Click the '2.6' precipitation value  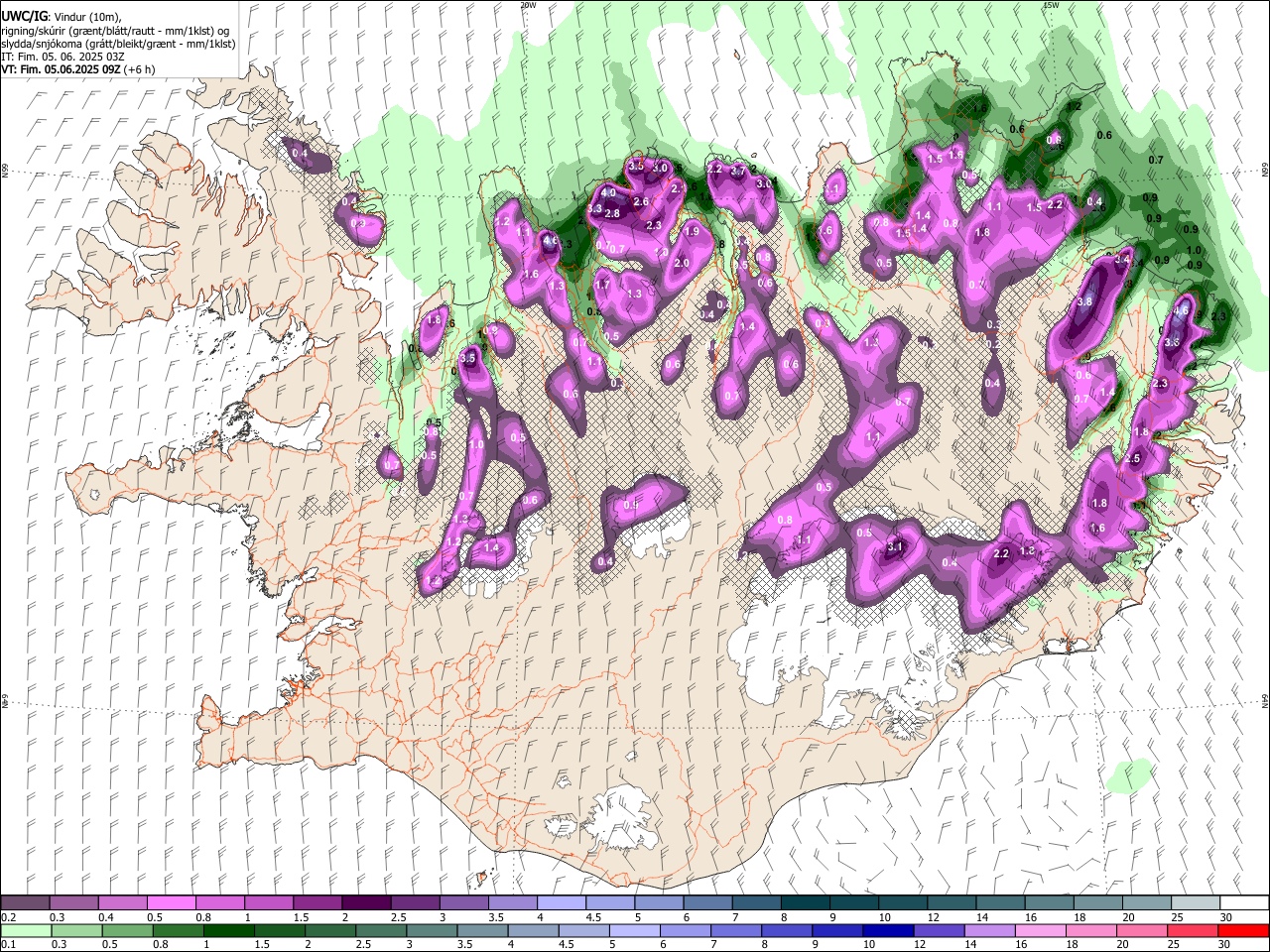pyautogui.click(x=641, y=201)
